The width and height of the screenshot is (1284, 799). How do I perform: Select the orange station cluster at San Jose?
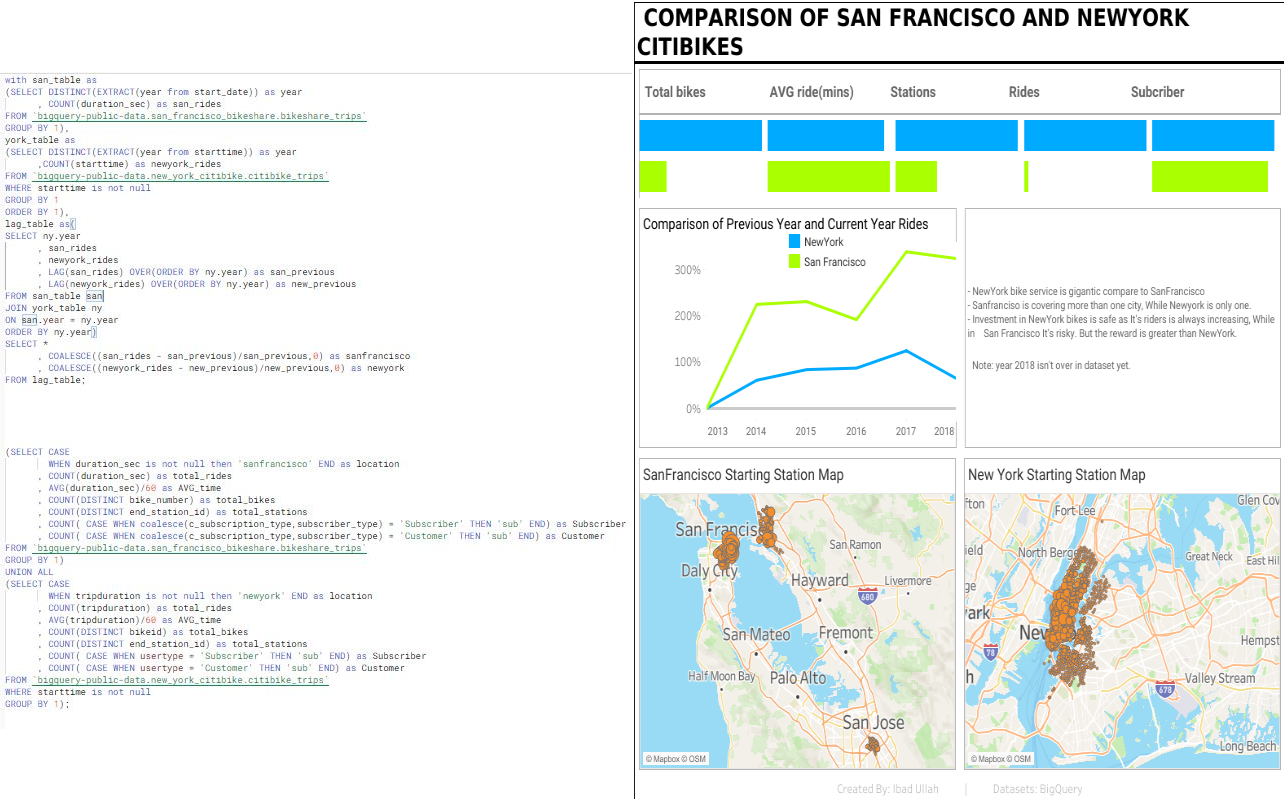(874, 744)
